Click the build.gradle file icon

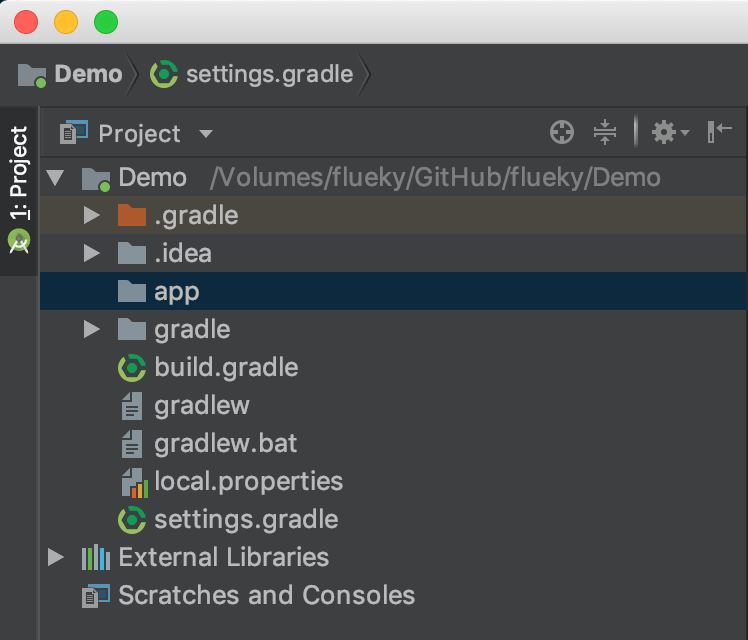click(132, 368)
